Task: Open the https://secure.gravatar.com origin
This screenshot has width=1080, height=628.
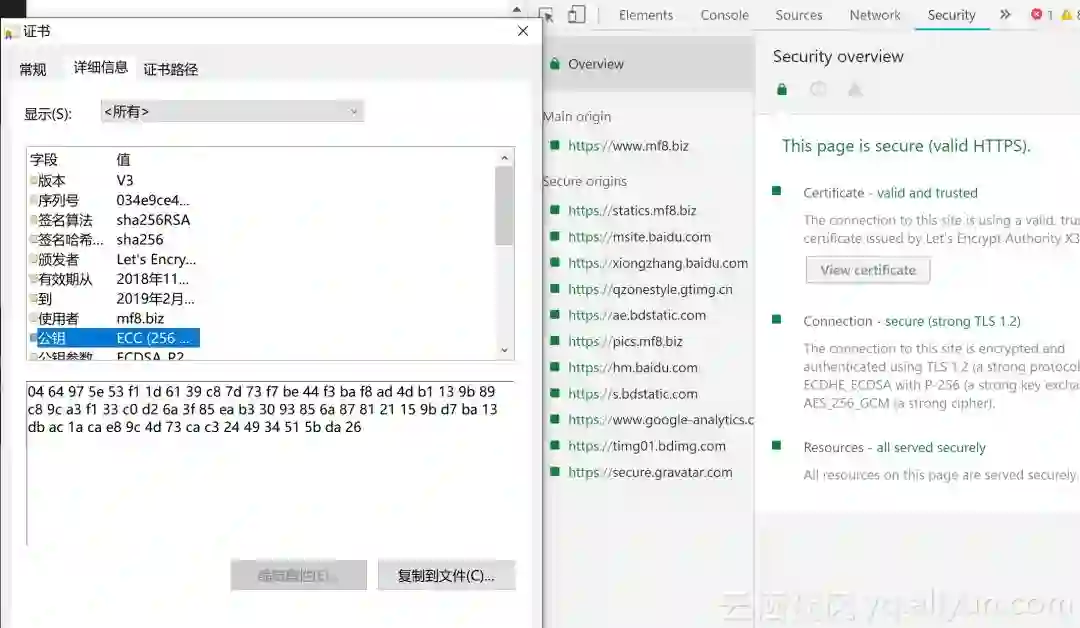Action: tap(650, 472)
